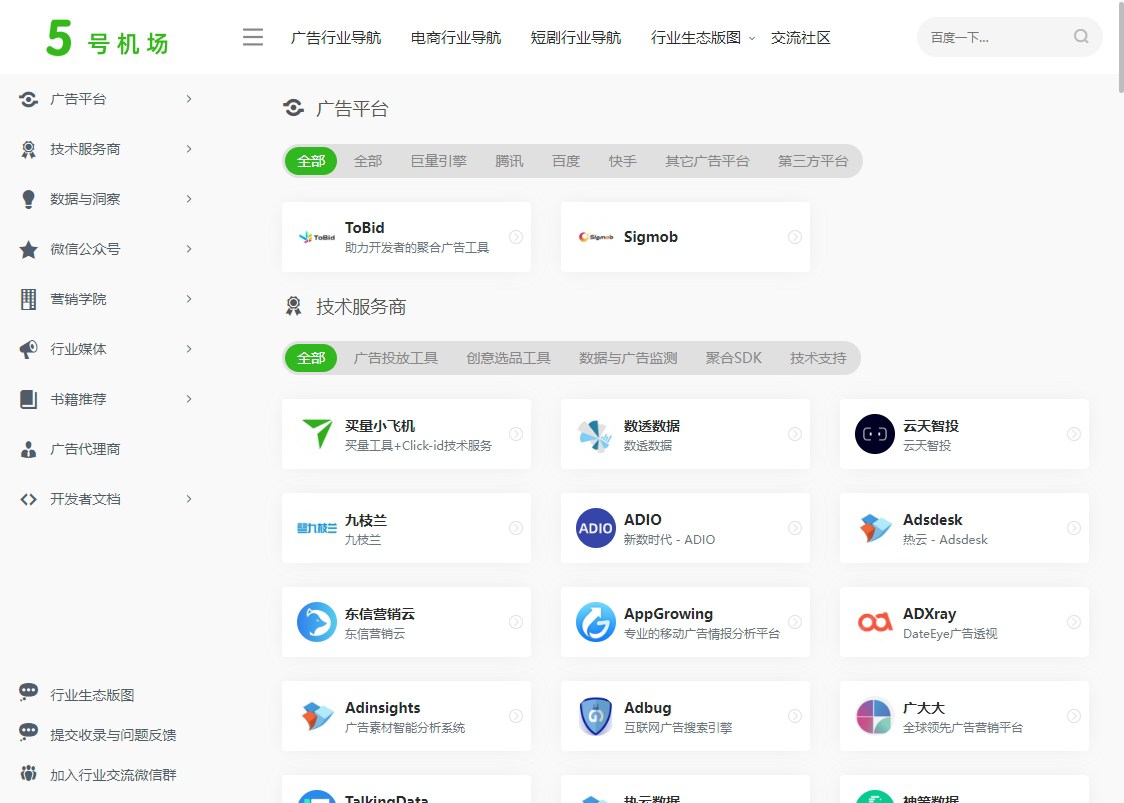
Task: Click the Adbug shield logo
Action: (x=596, y=716)
